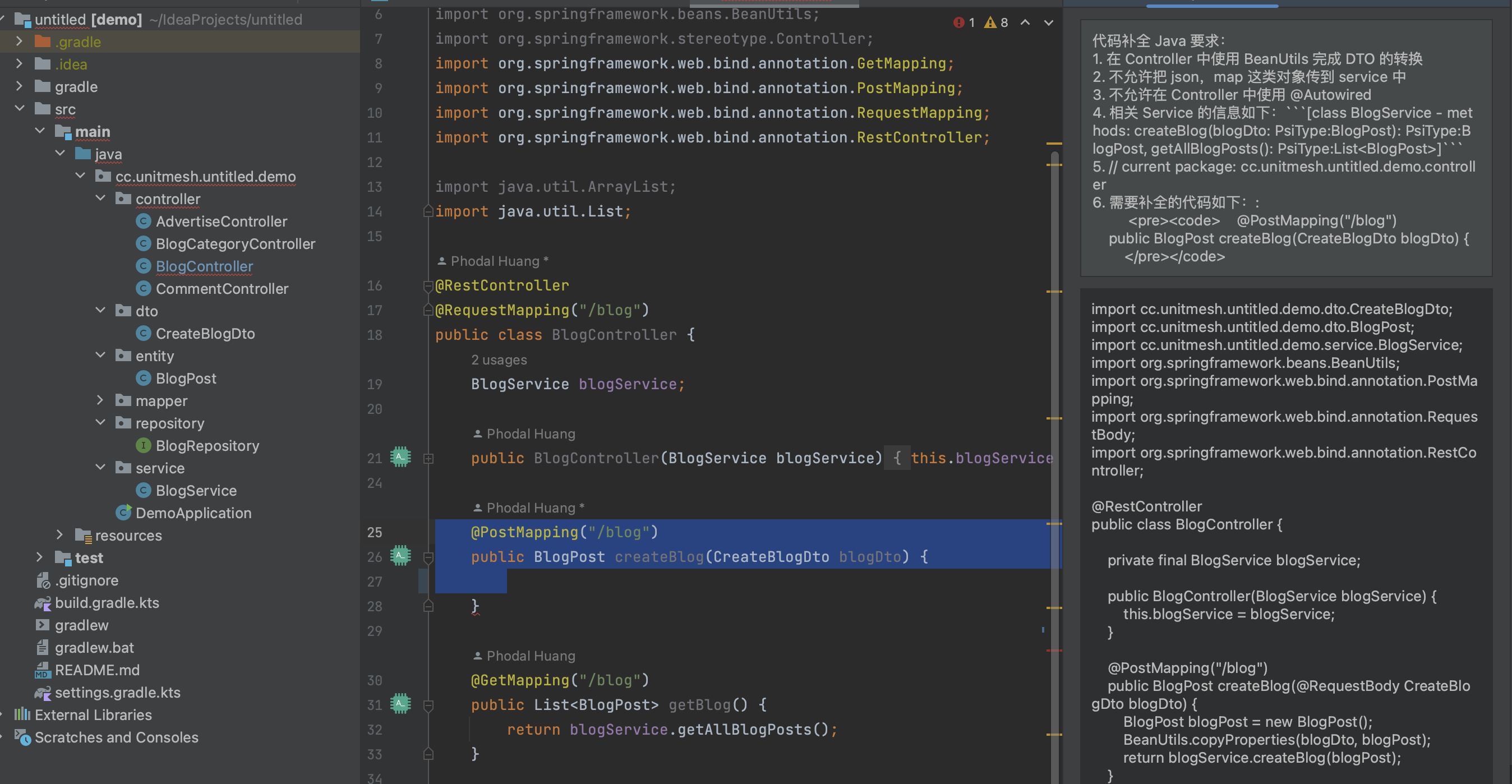Collapse the service package

(x=100, y=468)
